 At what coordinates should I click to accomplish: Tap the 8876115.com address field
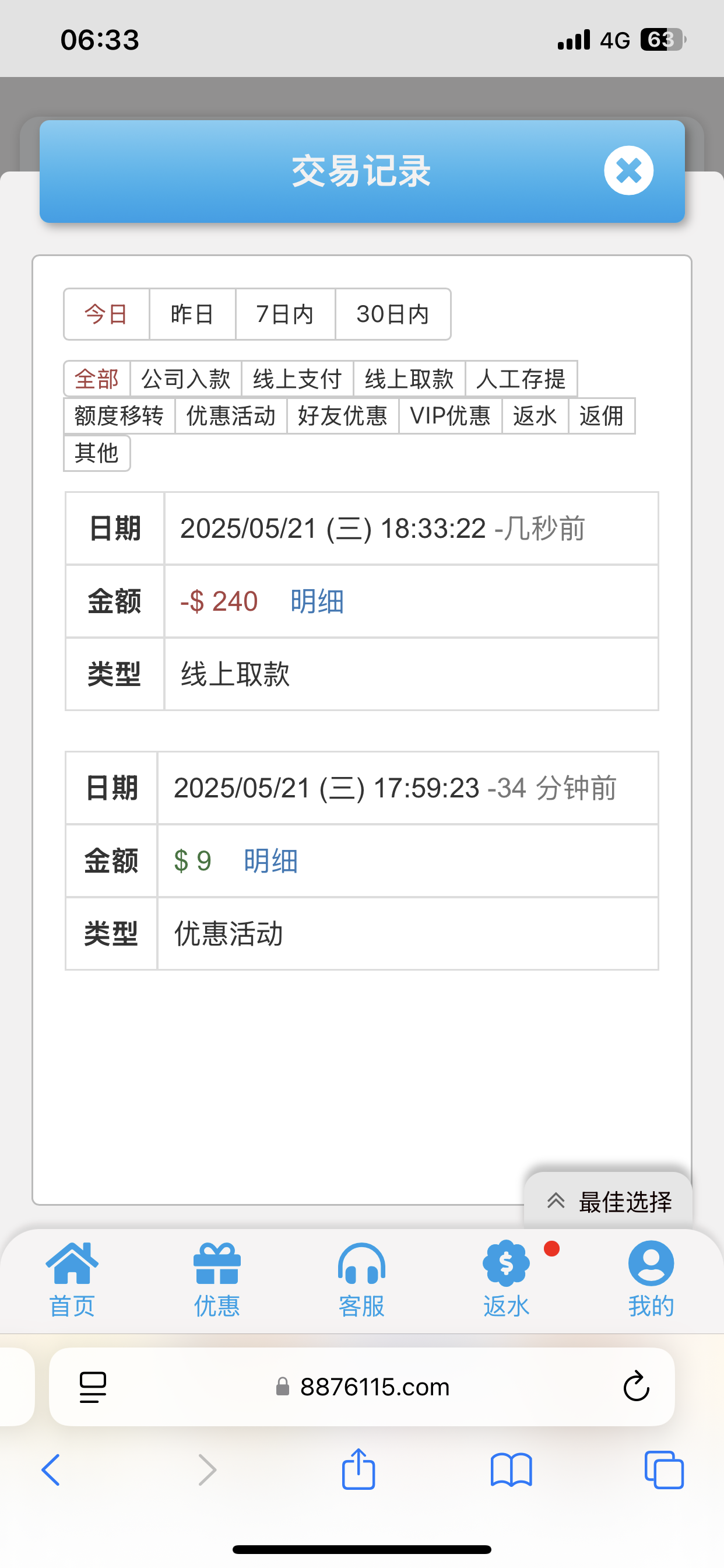click(362, 1387)
